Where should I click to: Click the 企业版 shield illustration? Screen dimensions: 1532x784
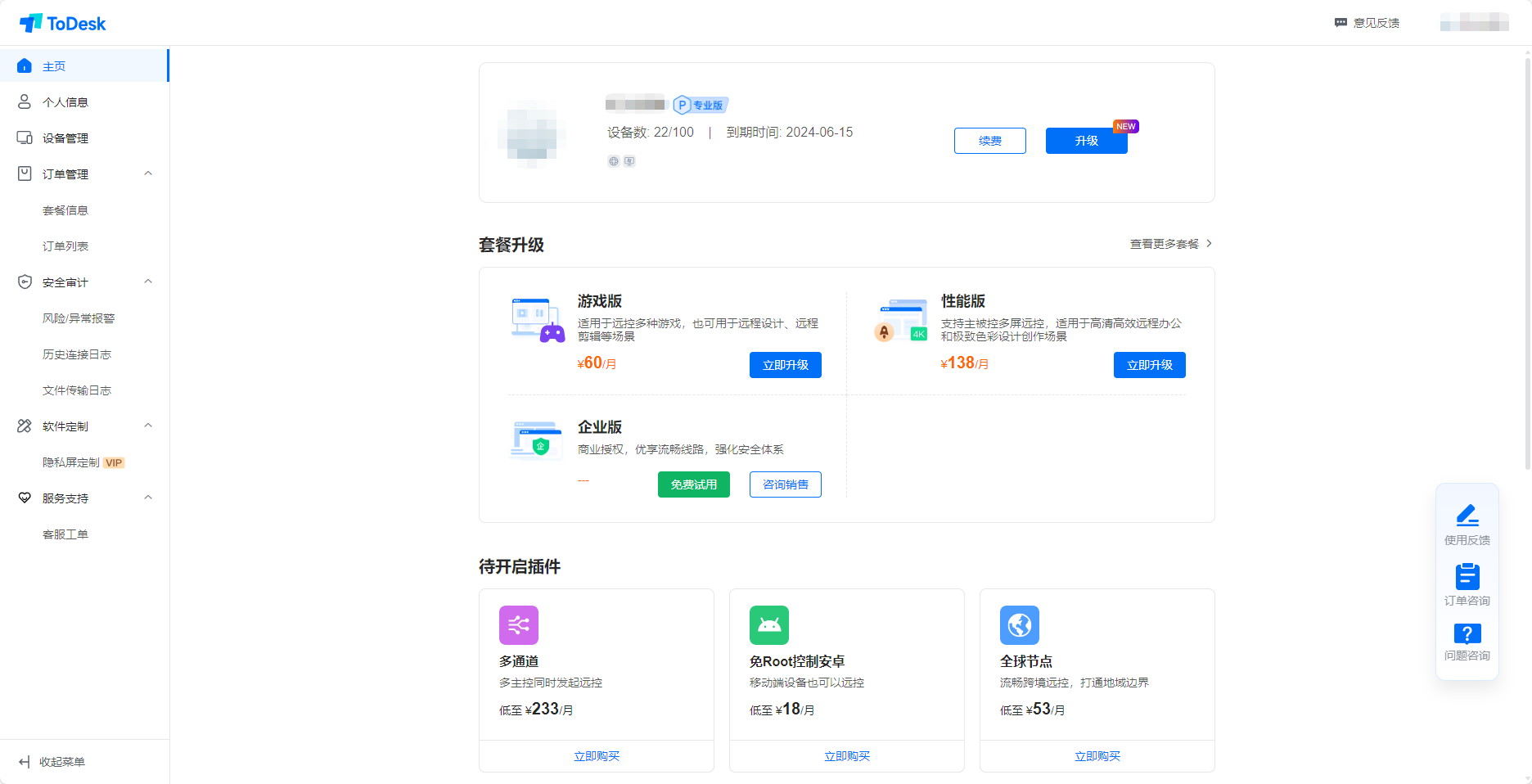coord(538,440)
